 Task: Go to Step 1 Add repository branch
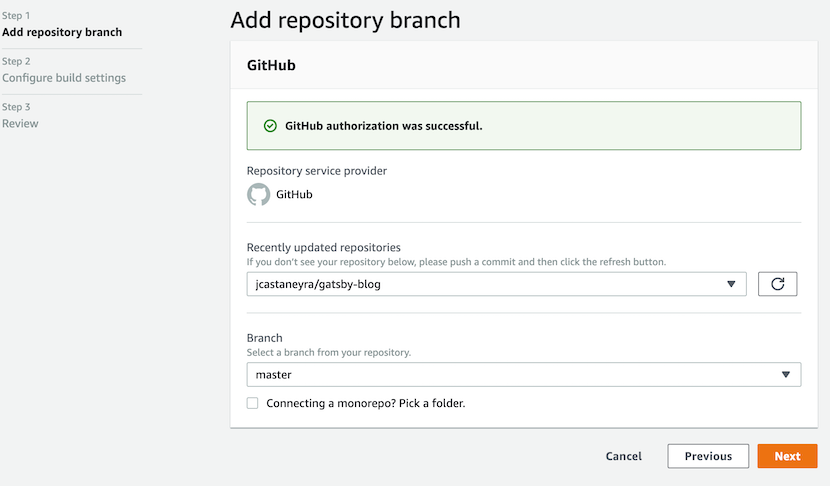point(62,32)
